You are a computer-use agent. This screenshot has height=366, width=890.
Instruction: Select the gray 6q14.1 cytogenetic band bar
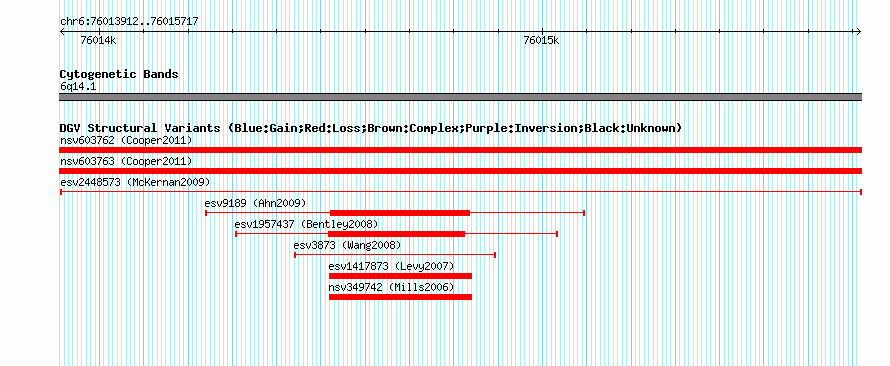[x=460, y=97]
